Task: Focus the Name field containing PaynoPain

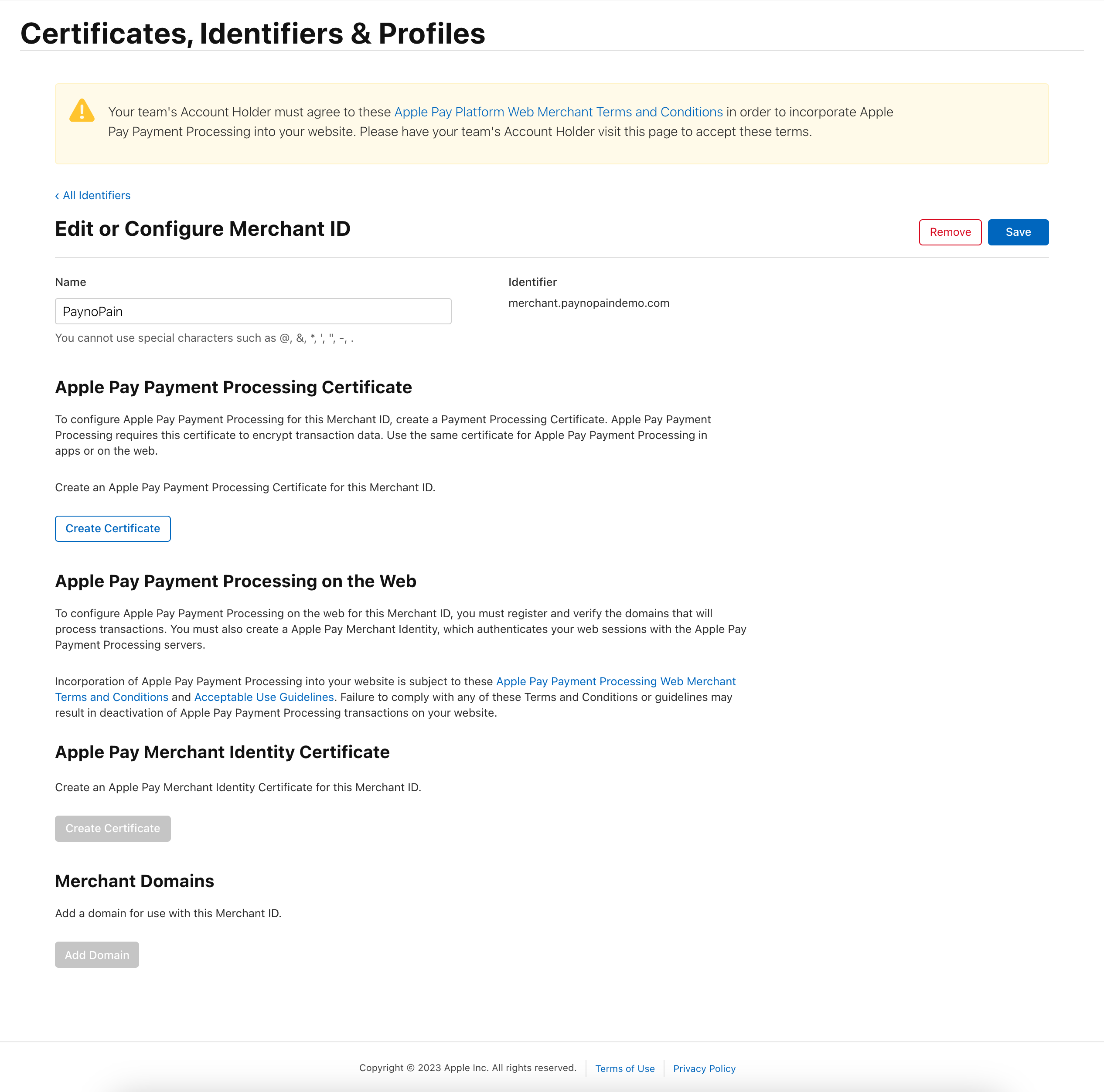Action: (253, 311)
